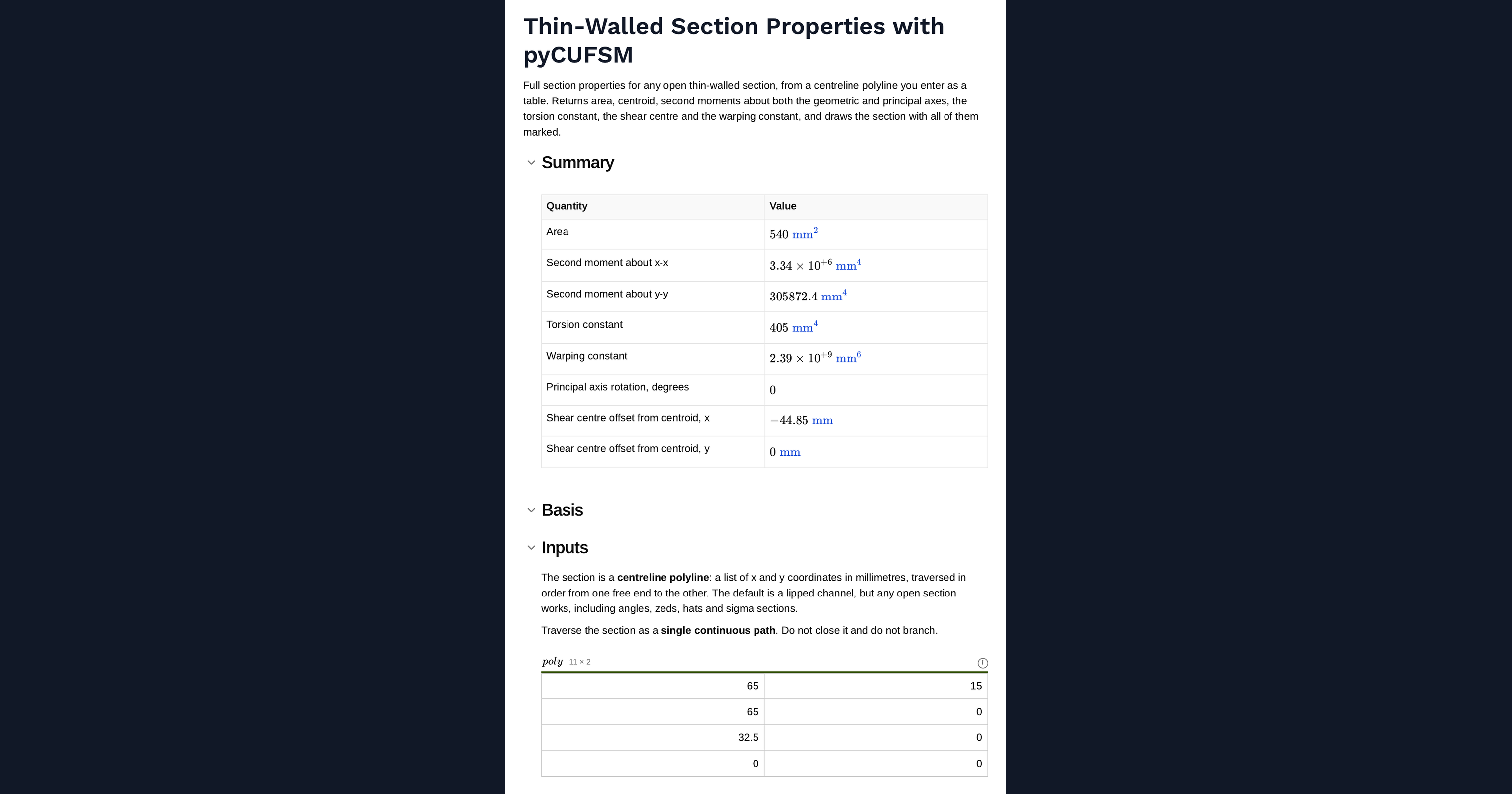Click the mm² unit of Area
Screen dimensions: 1512x794
pyautogui.click(x=805, y=234)
